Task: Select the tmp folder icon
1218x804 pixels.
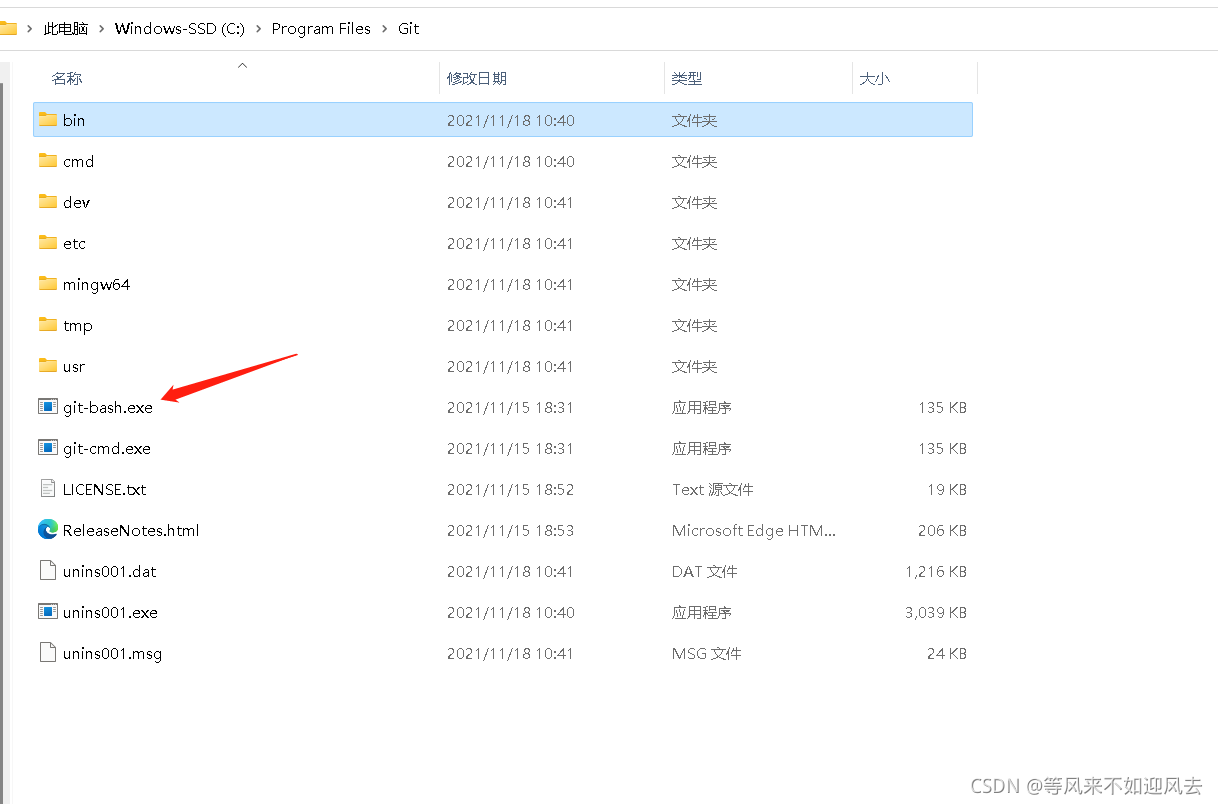Action: coord(48,324)
